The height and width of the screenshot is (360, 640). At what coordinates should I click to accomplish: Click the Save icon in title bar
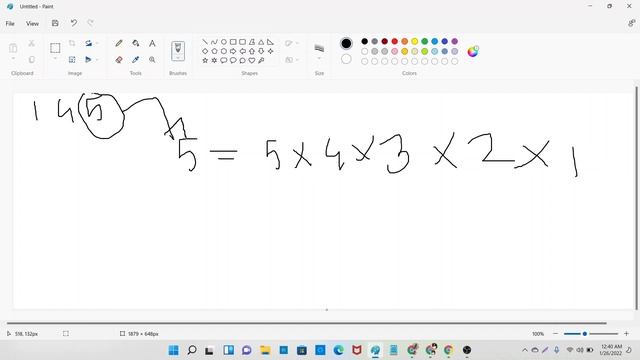55,23
